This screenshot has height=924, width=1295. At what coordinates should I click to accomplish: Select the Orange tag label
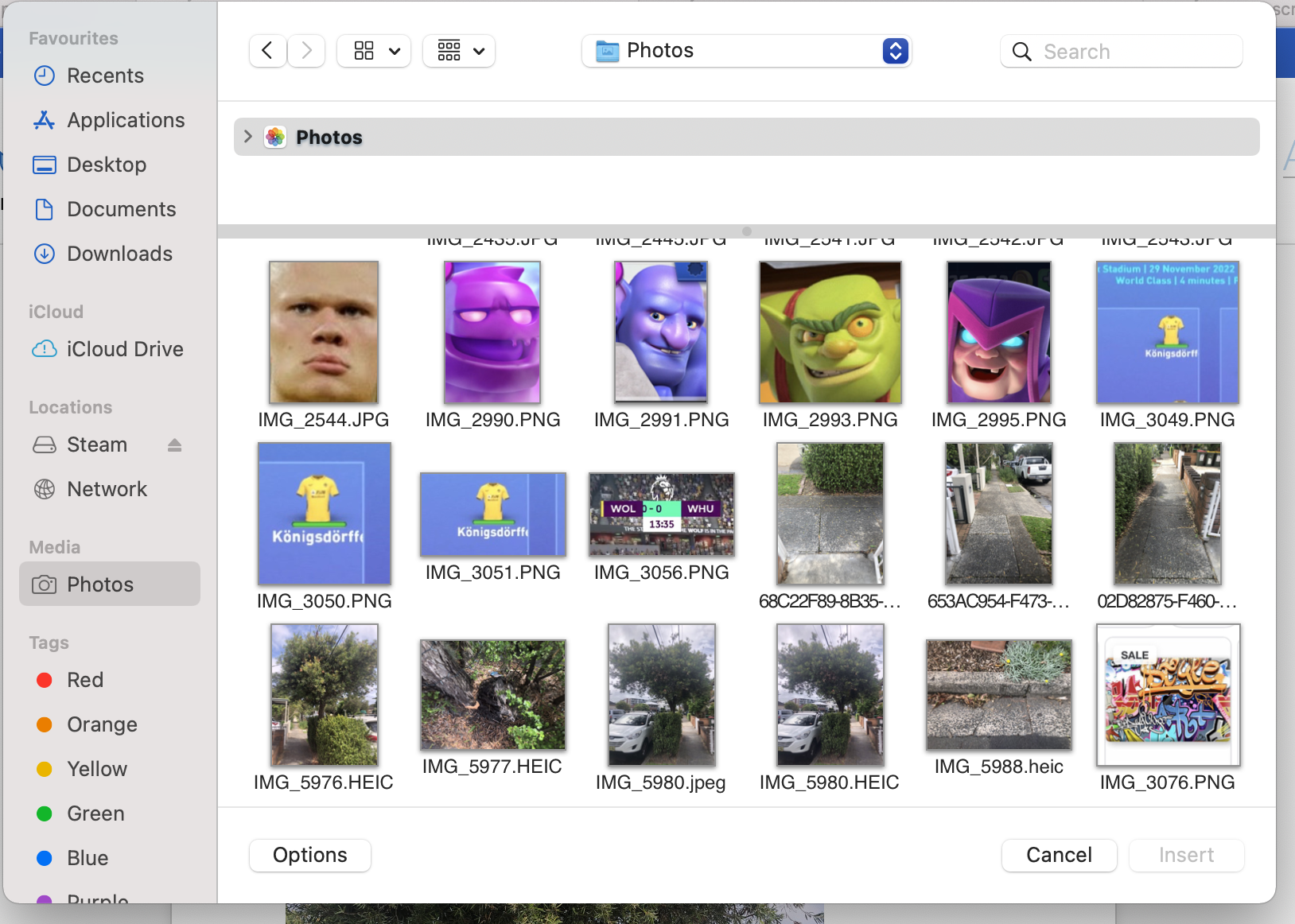tap(103, 724)
